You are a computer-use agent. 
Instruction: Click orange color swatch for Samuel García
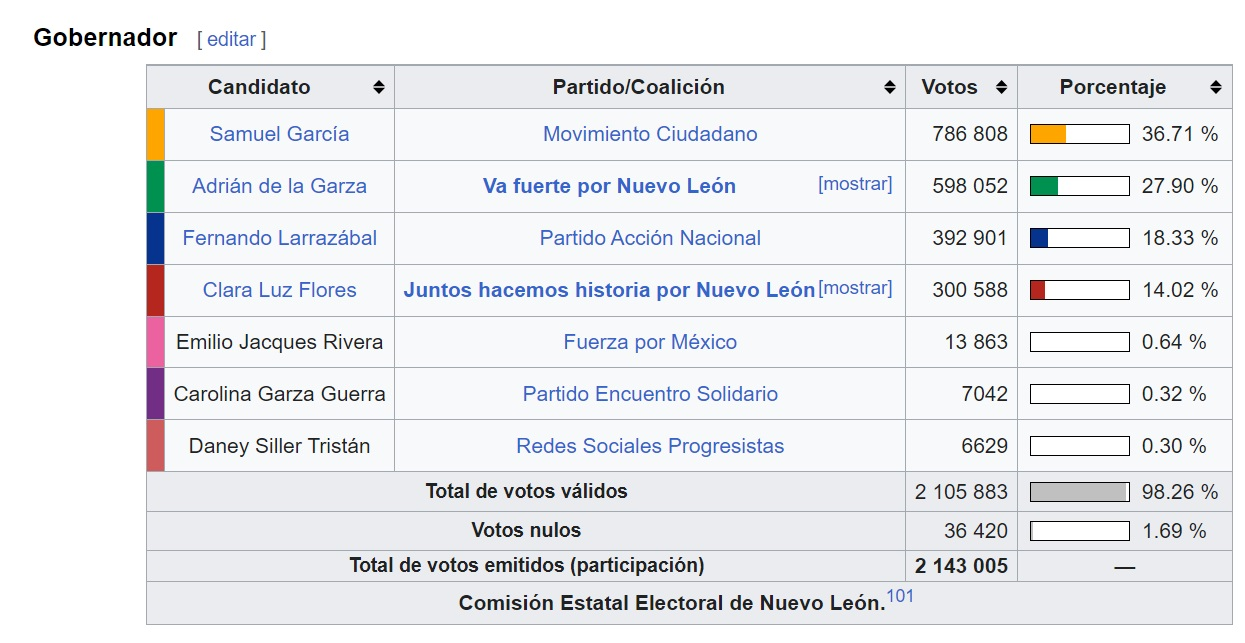tap(155, 134)
